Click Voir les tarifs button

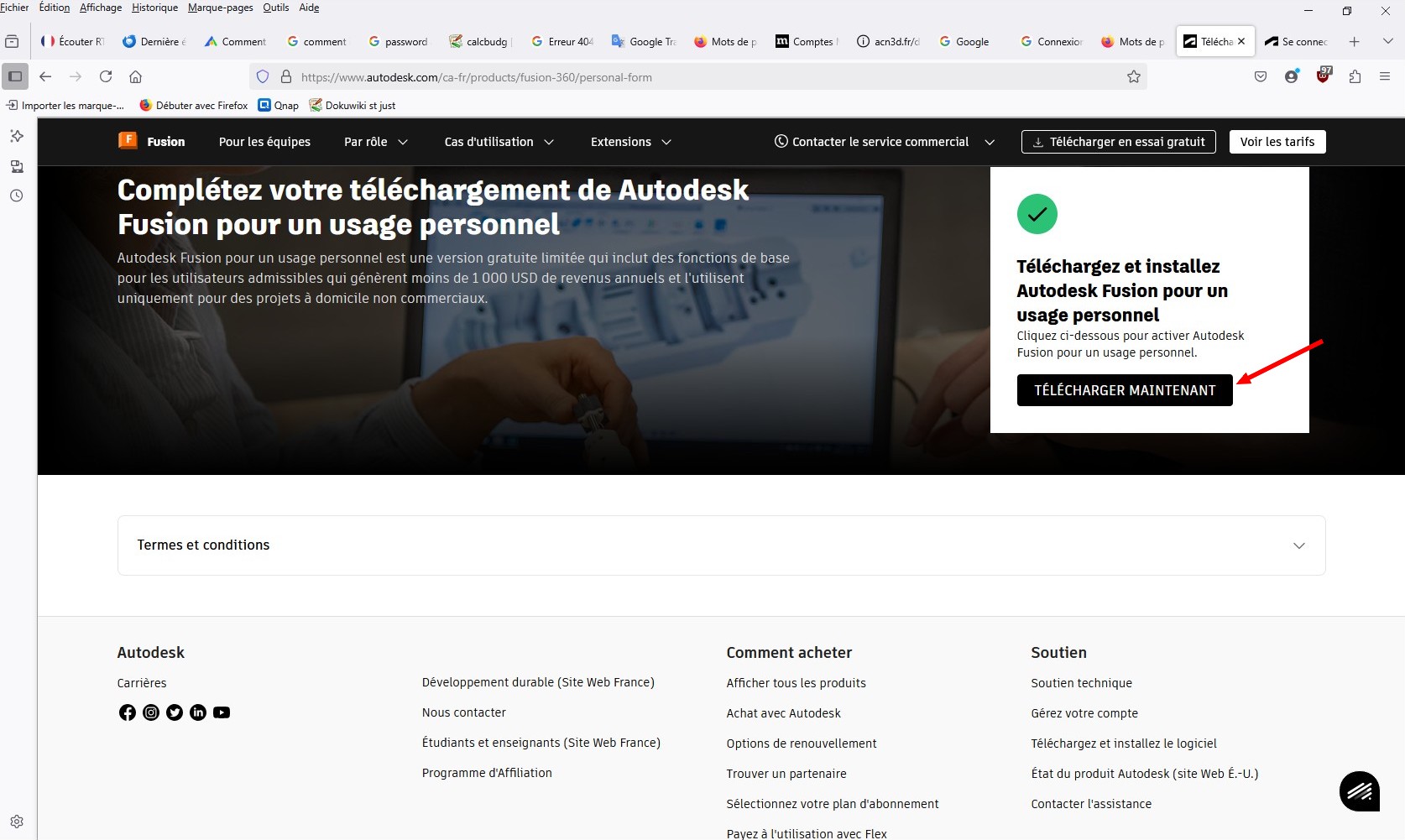(x=1277, y=142)
